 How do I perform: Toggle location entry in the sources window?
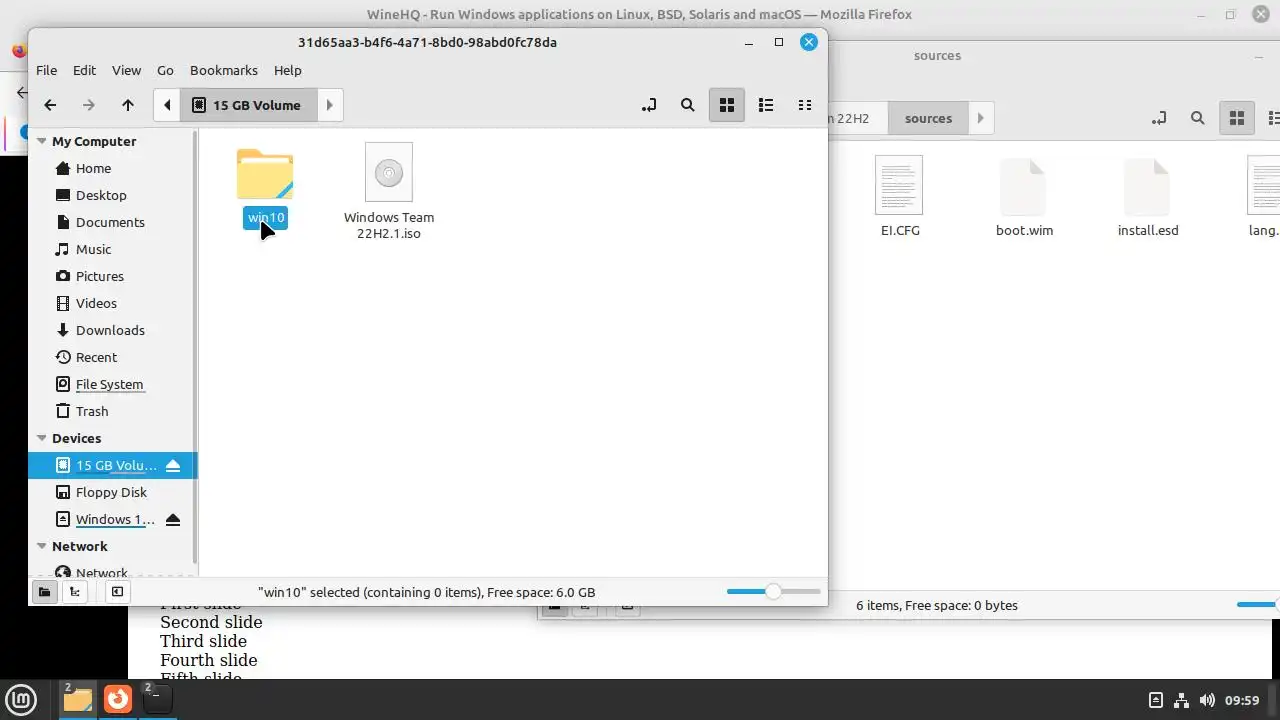click(x=1159, y=118)
